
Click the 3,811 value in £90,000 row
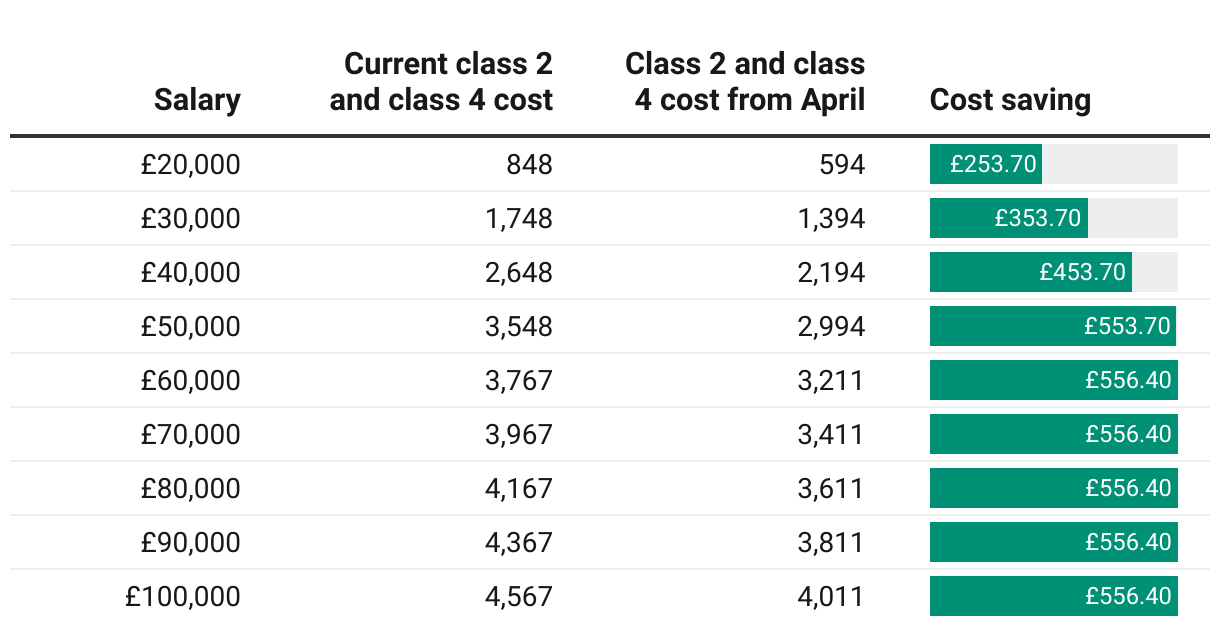tap(831, 542)
